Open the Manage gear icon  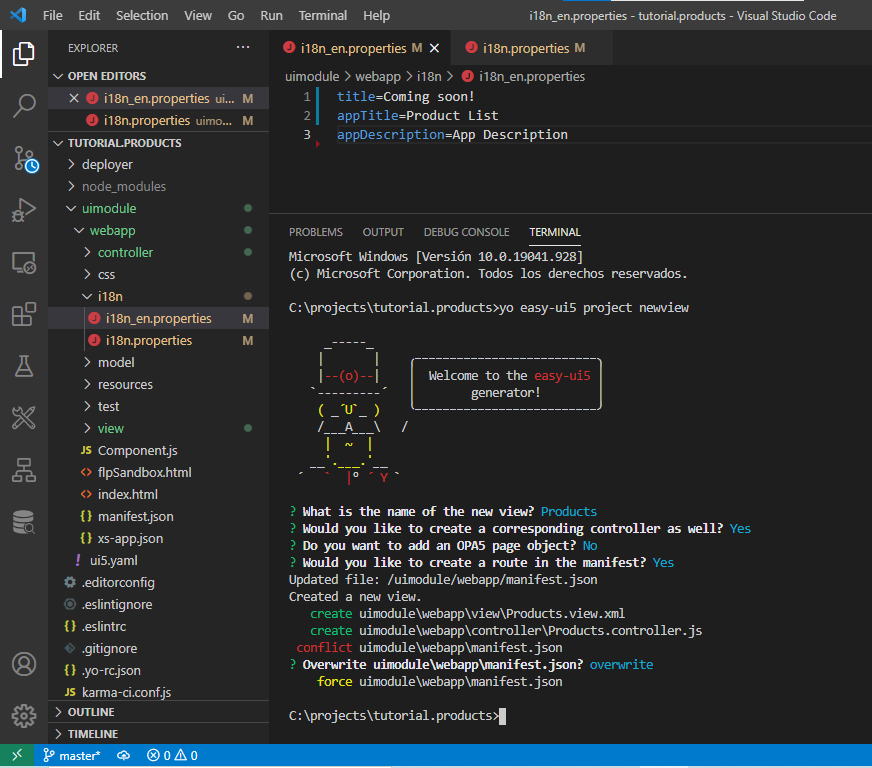pyautogui.click(x=24, y=715)
